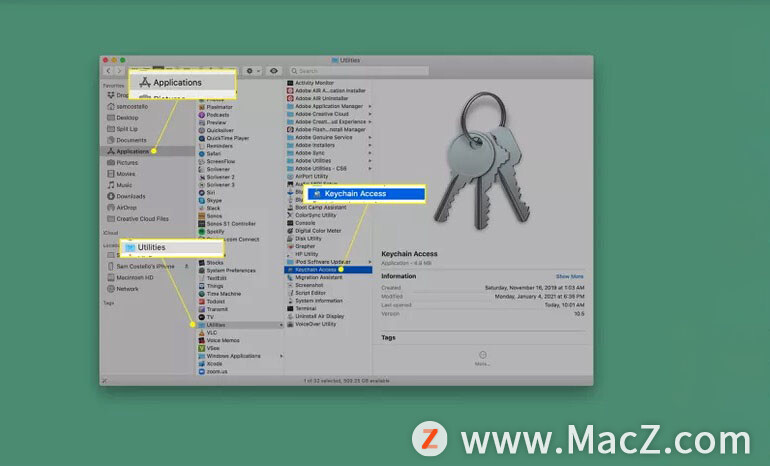Image resolution: width=770 pixels, height=466 pixels.
Task: Select Uninstall Air Display
Action: pyautogui.click(x=315, y=317)
